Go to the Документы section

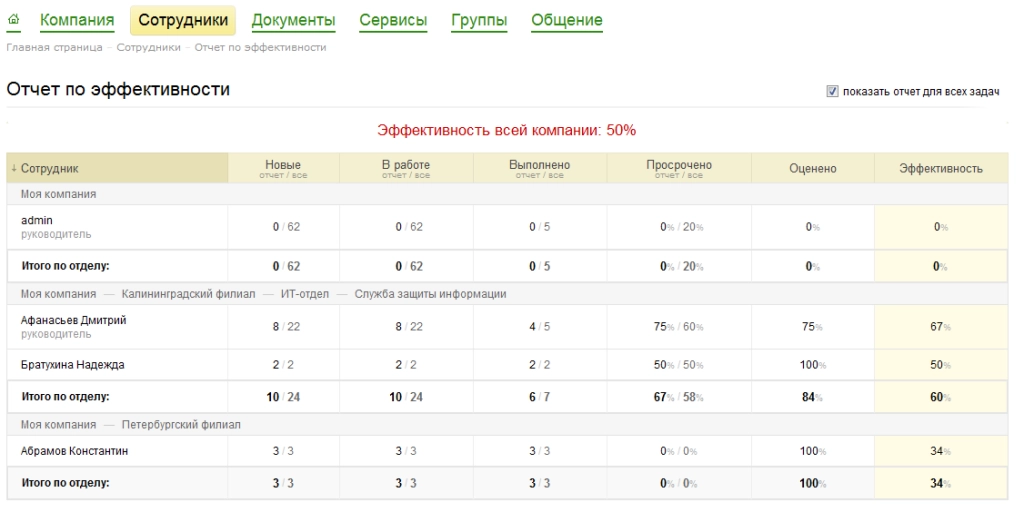pyautogui.click(x=293, y=20)
